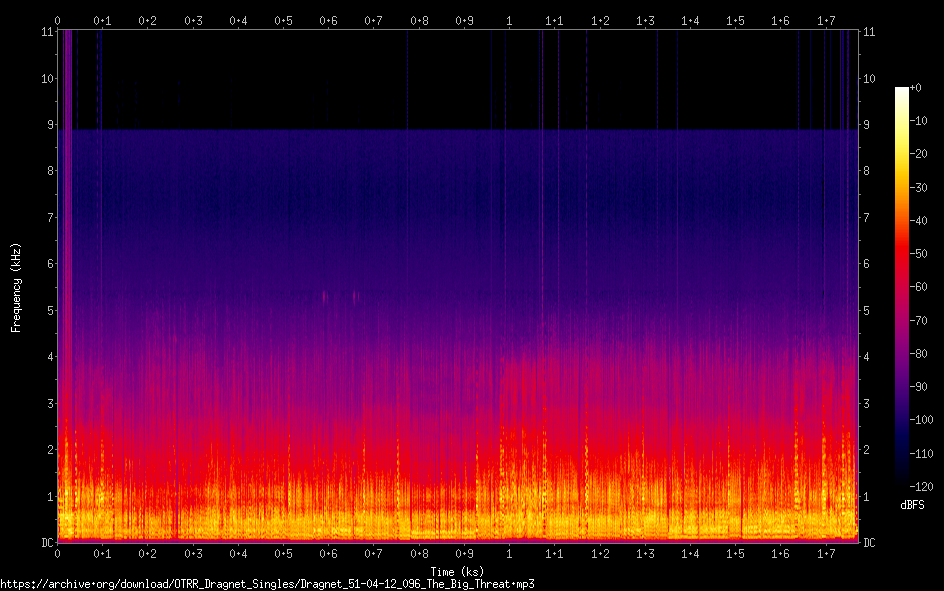This screenshot has height=591, width=944.
Task: Click the 11 kHz label on the right axis
Action: pos(869,32)
